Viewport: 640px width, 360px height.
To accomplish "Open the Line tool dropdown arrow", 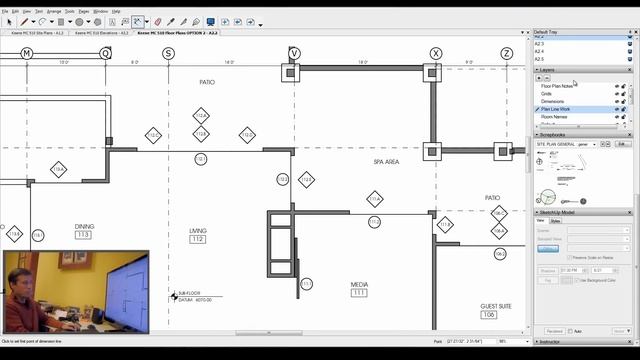I will (x=33, y=22).
